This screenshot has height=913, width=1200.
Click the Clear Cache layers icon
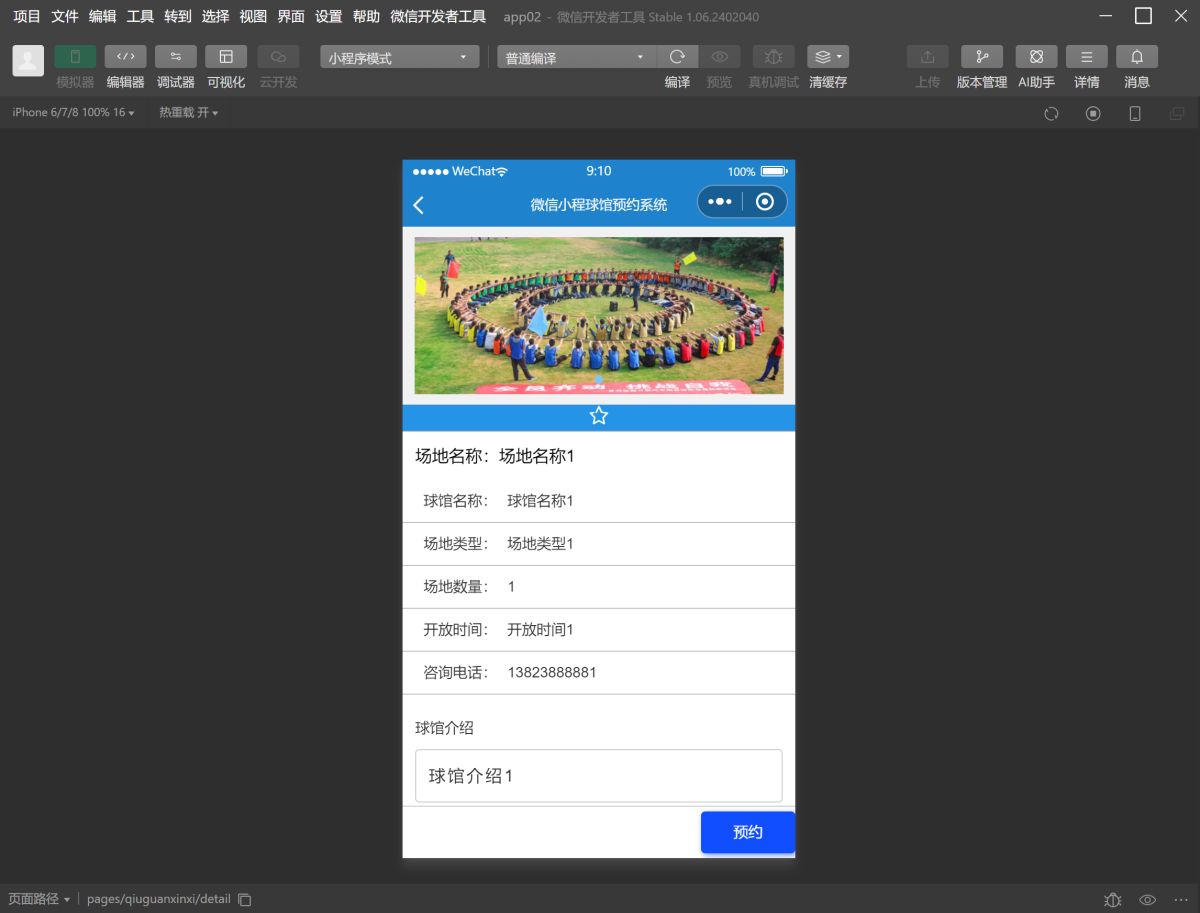[x=827, y=57]
